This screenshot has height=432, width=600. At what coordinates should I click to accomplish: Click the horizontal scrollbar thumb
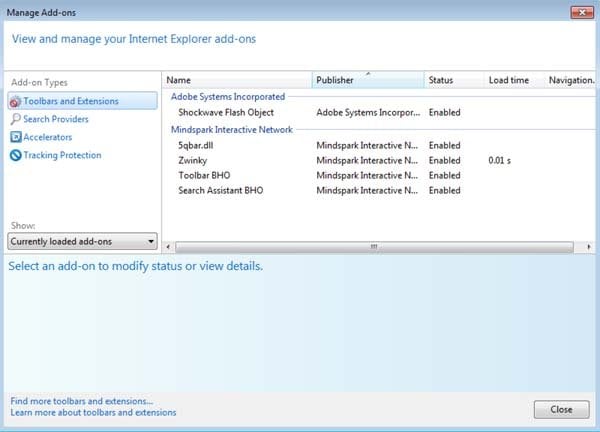click(x=374, y=247)
